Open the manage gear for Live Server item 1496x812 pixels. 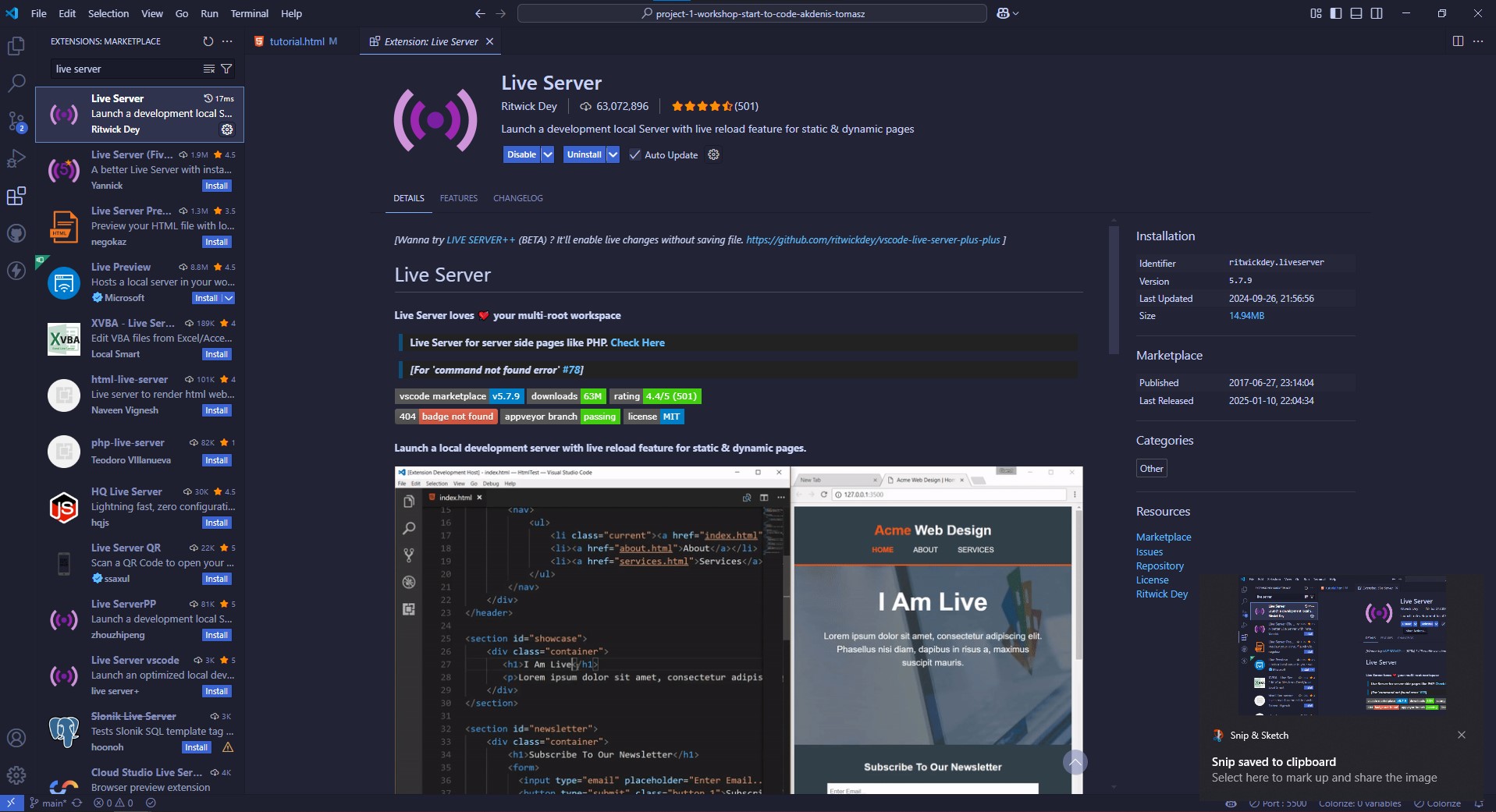click(227, 129)
